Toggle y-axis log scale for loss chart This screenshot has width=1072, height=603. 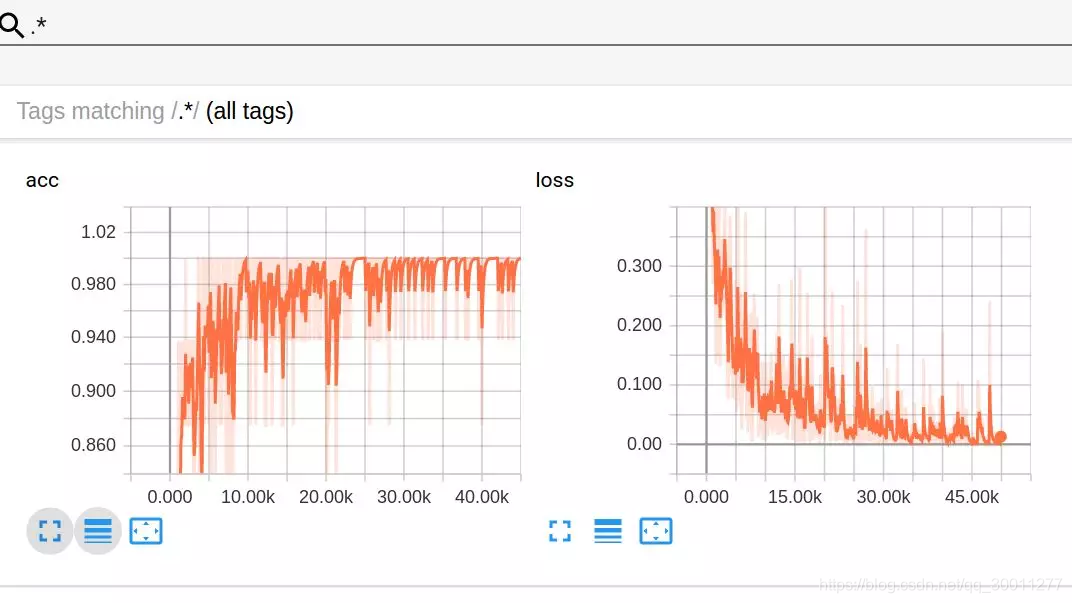click(608, 531)
